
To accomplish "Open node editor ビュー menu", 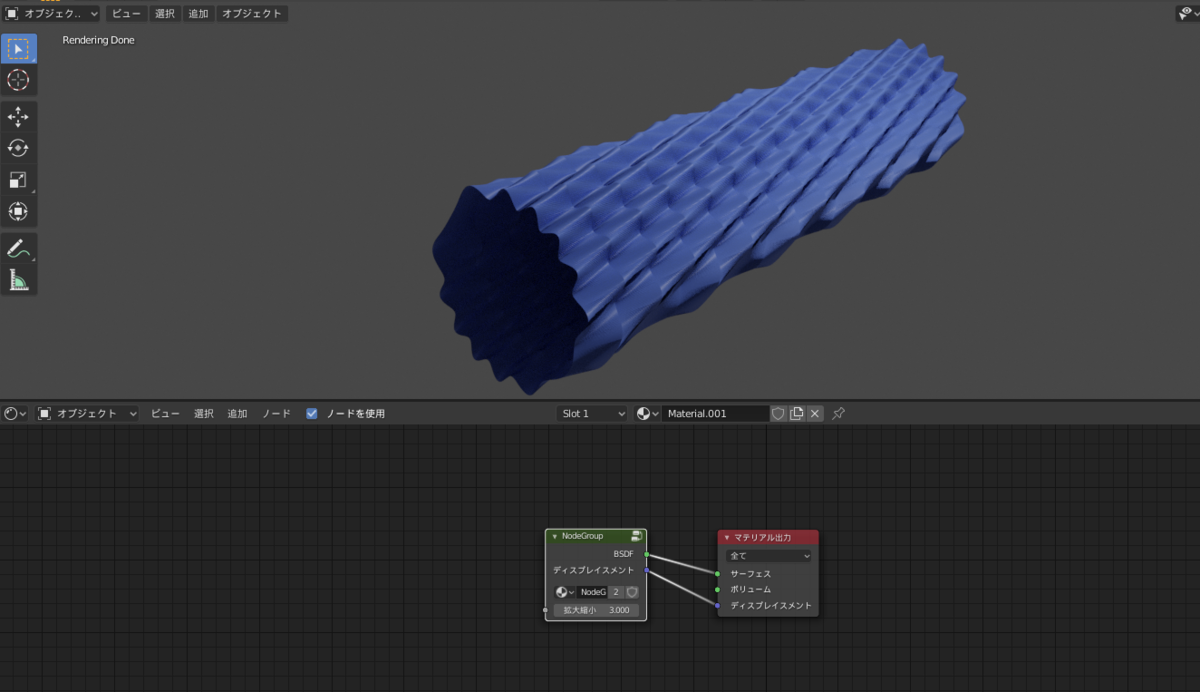I will (x=165, y=413).
